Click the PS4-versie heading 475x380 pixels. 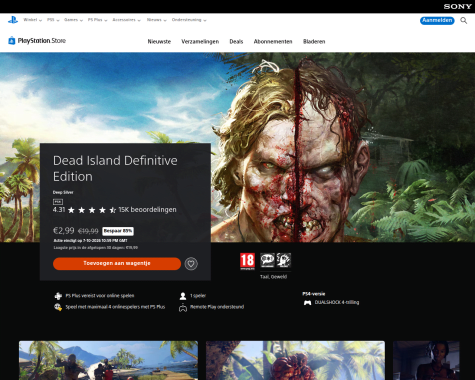tap(313, 294)
